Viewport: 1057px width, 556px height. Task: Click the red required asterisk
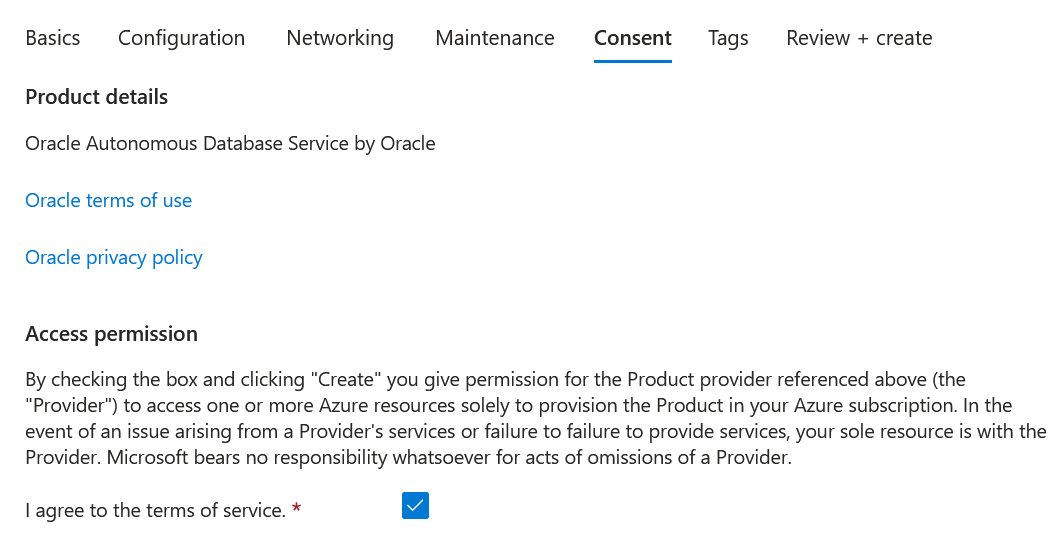point(297,511)
